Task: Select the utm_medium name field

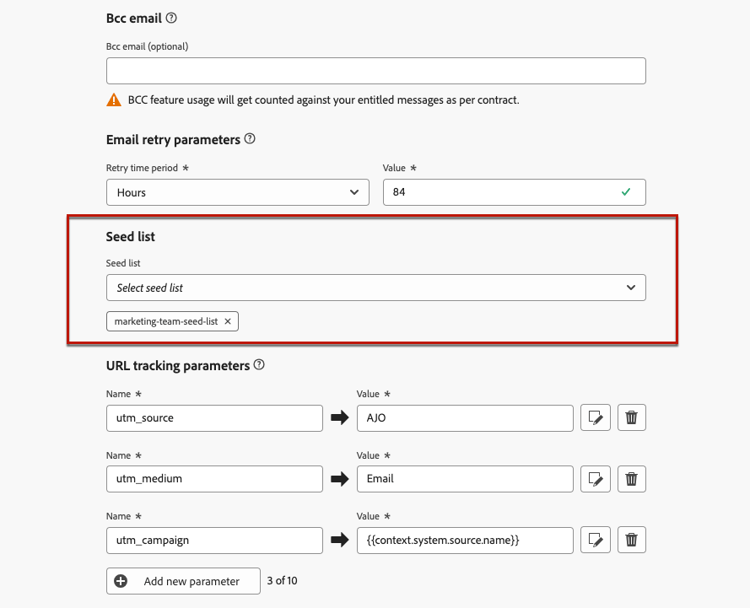Action: (x=214, y=479)
